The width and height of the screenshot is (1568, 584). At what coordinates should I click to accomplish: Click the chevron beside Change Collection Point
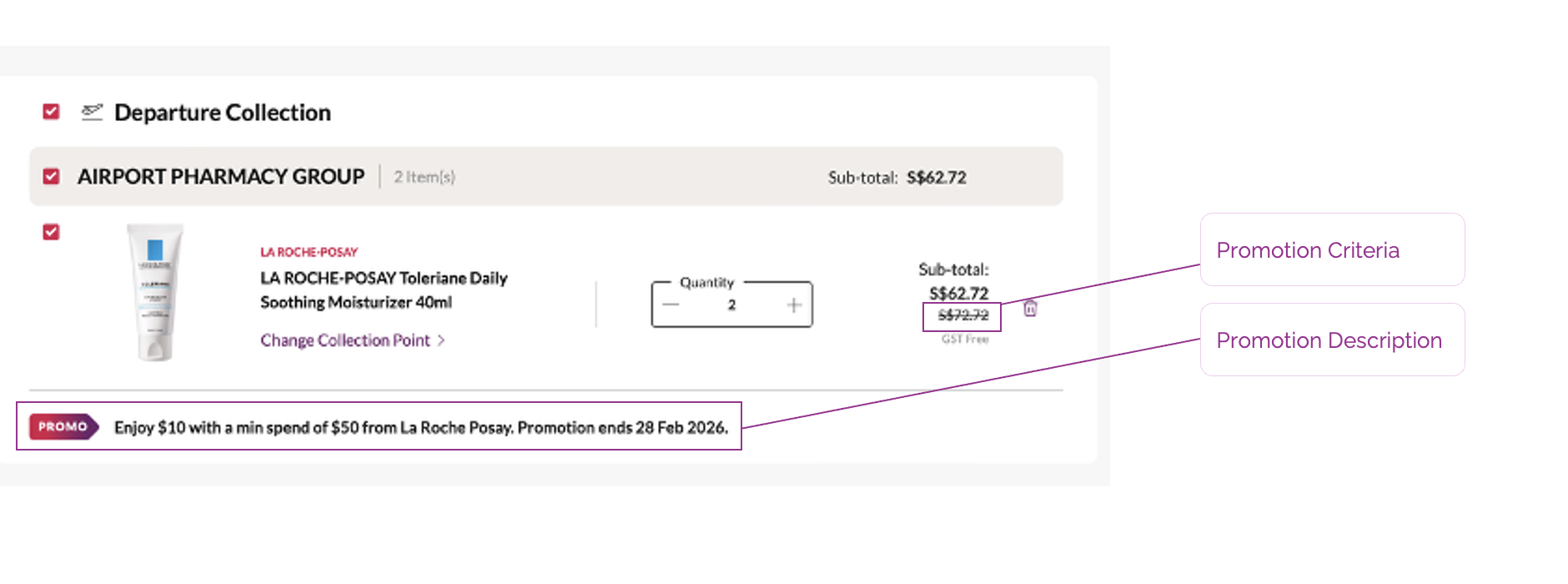(442, 340)
